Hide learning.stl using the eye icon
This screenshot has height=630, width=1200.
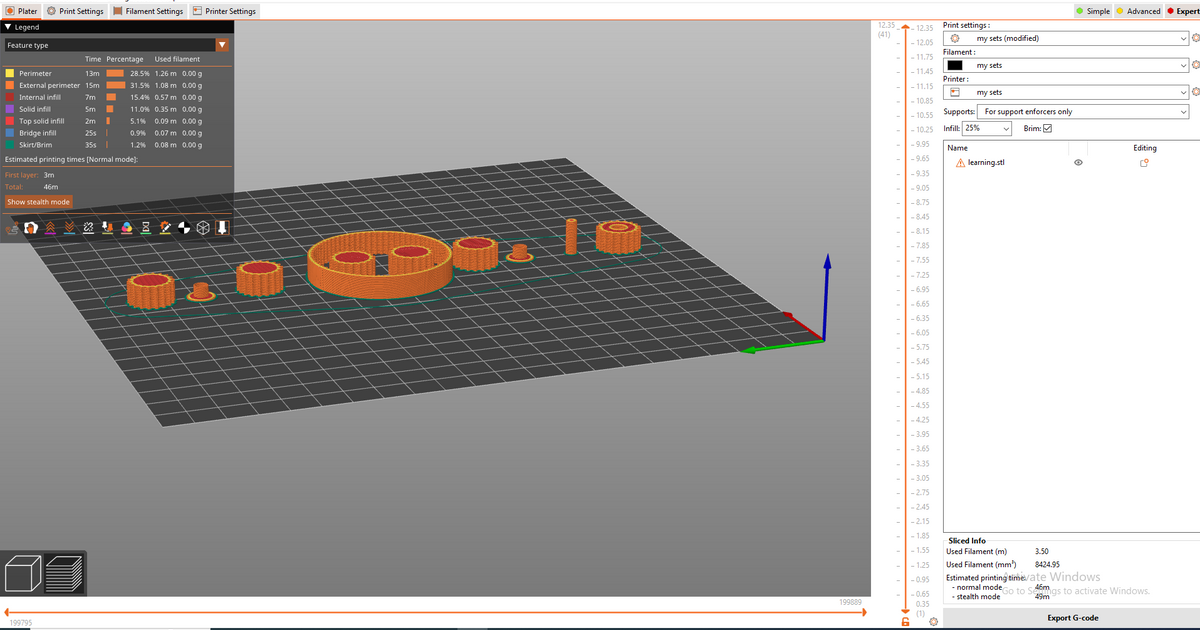[1078, 162]
